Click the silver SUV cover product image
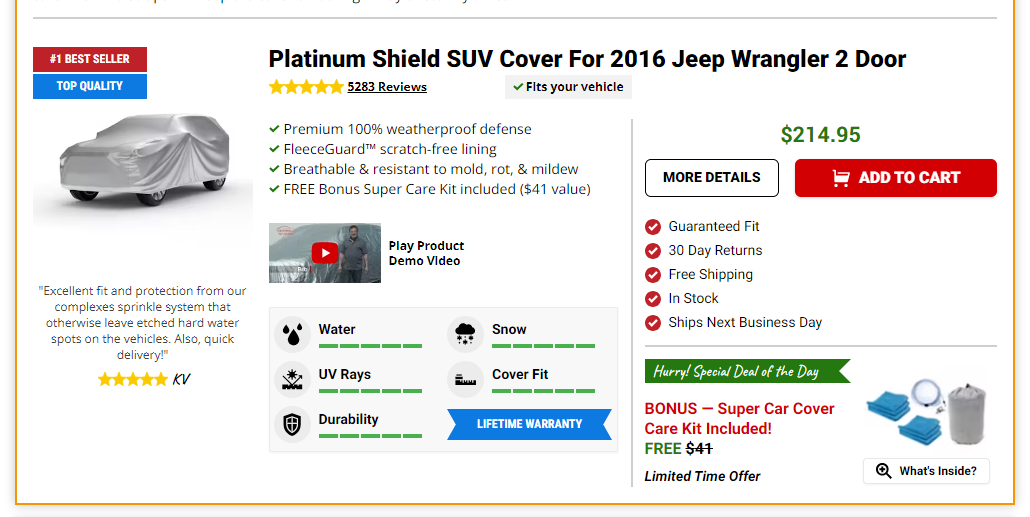The width and height of the screenshot is (1030, 517). (x=143, y=160)
